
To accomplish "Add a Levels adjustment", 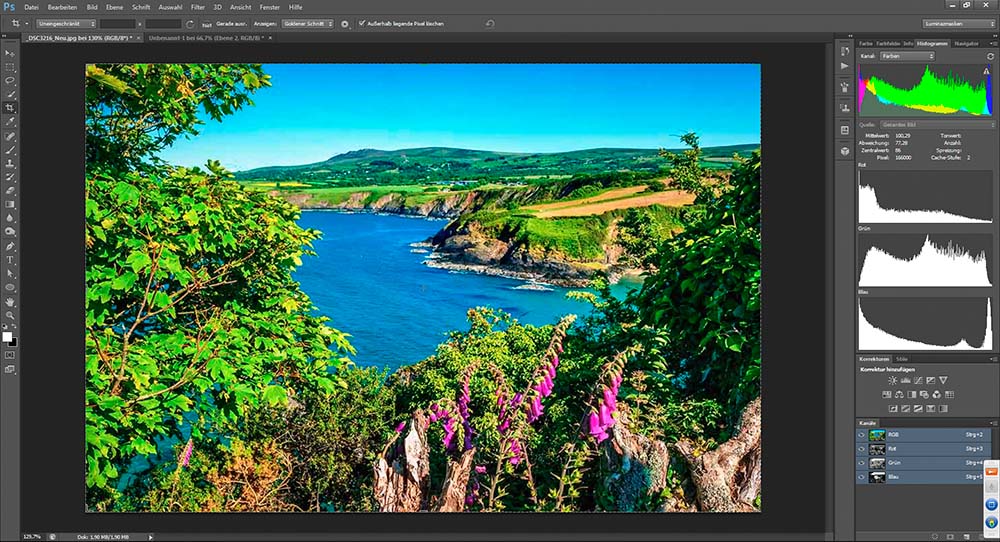I will pyautogui.click(x=905, y=381).
